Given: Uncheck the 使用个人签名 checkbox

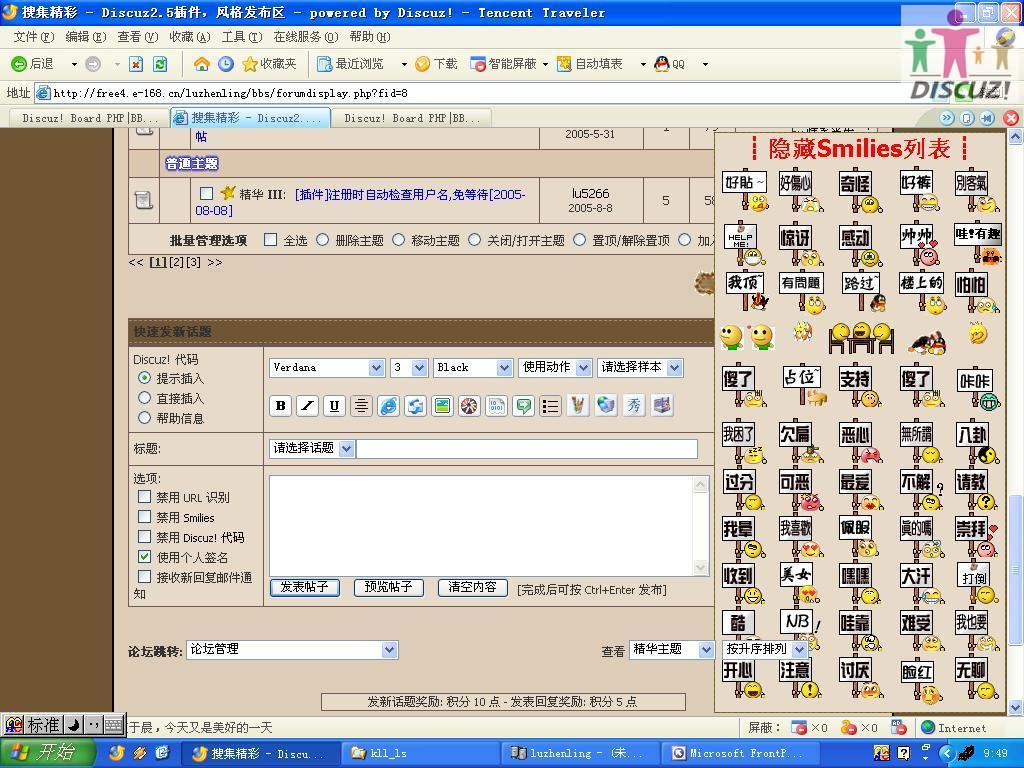Looking at the screenshot, I should (144, 557).
